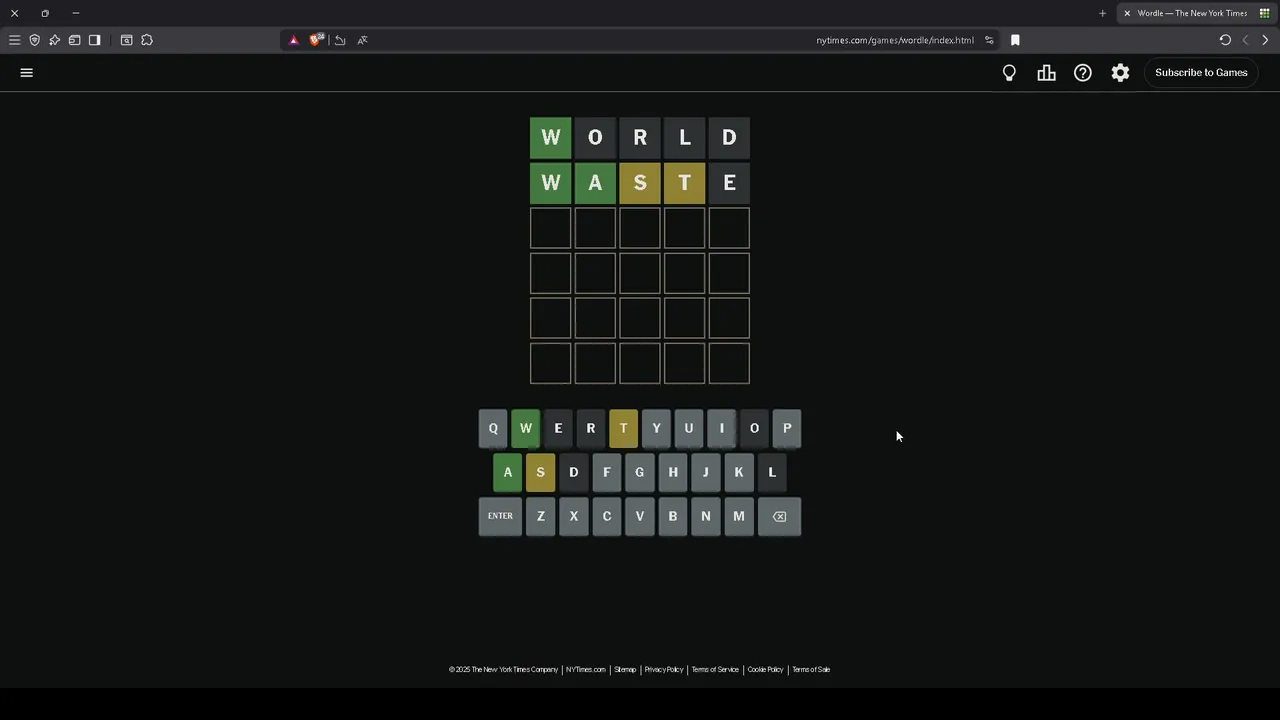Open the extensions puzzle icon
The width and height of the screenshot is (1280, 720).
[147, 40]
